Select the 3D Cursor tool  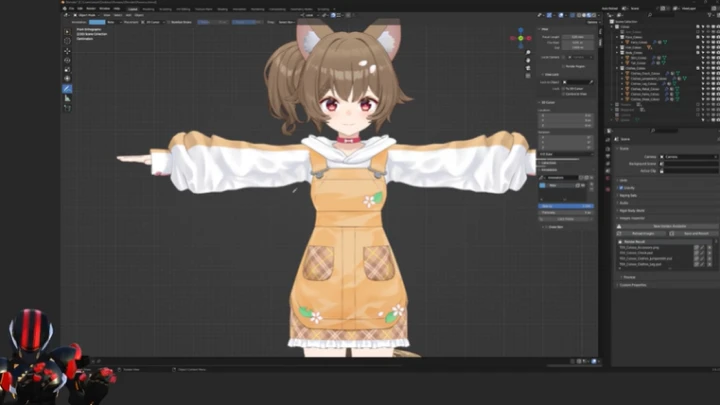68,41
